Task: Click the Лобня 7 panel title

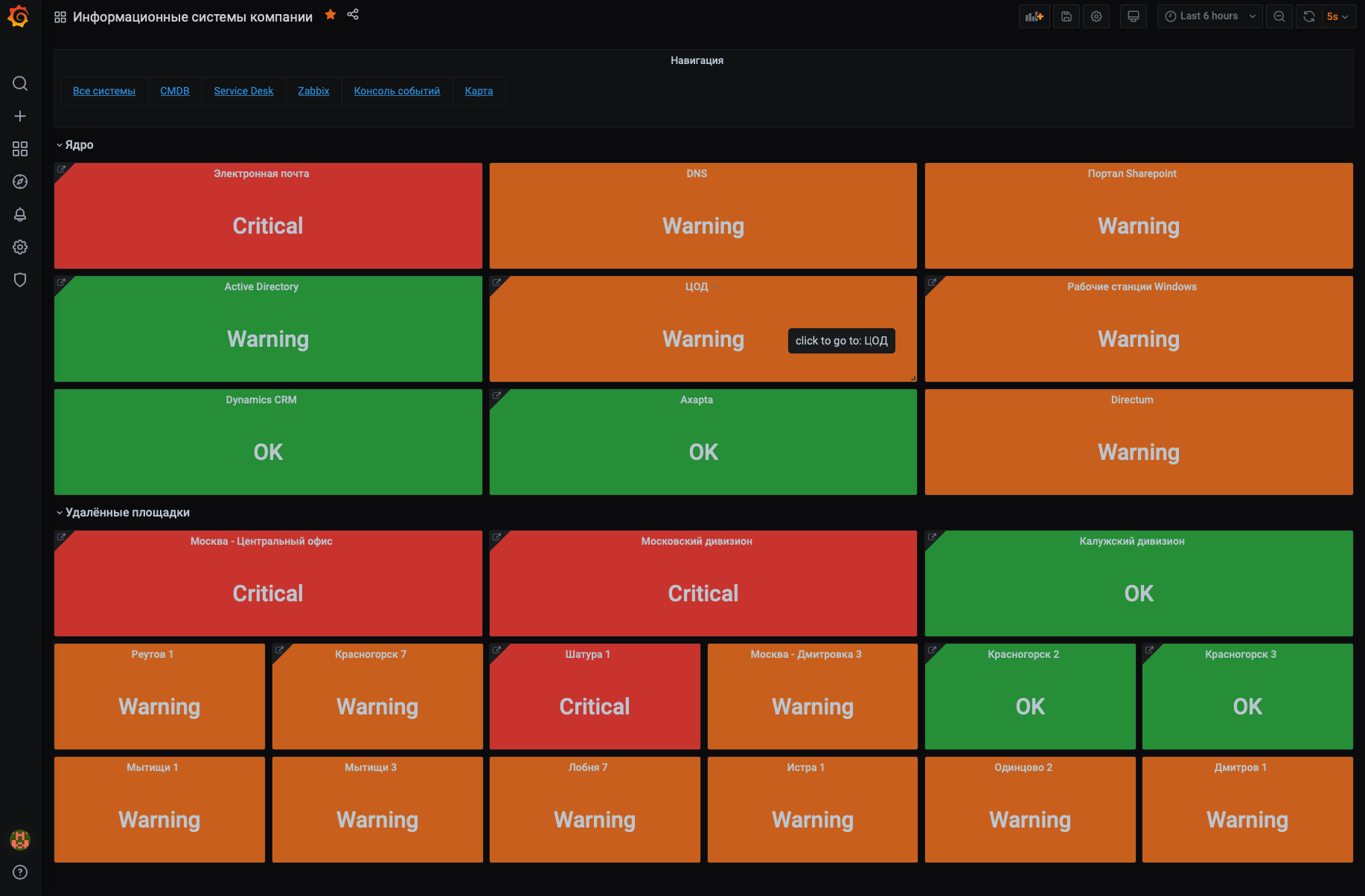Action: pos(588,767)
